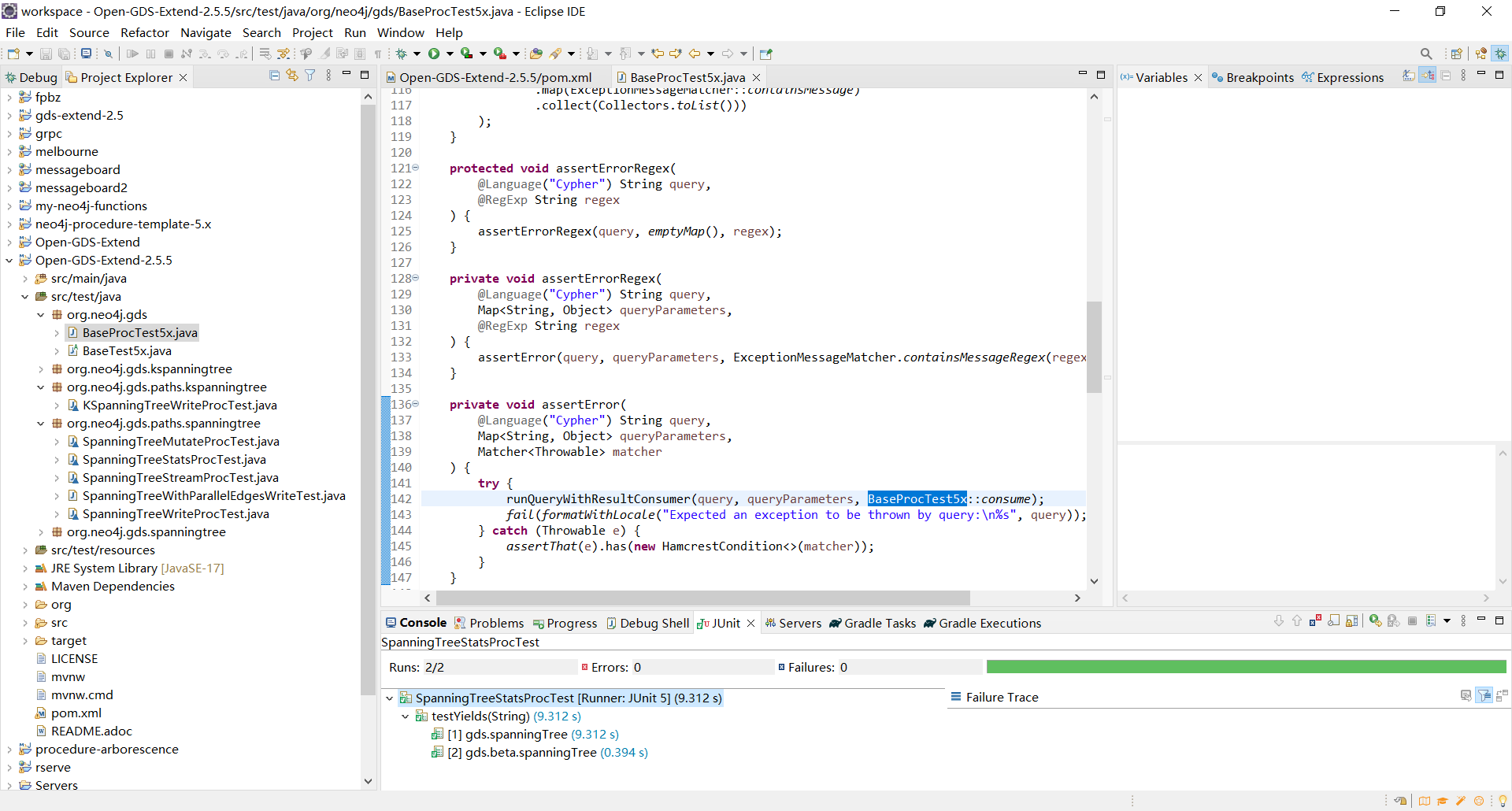This screenshot has height=811, width=1512.
Task: Open the Debug button dropdown arrow
Action: point(417,54)
